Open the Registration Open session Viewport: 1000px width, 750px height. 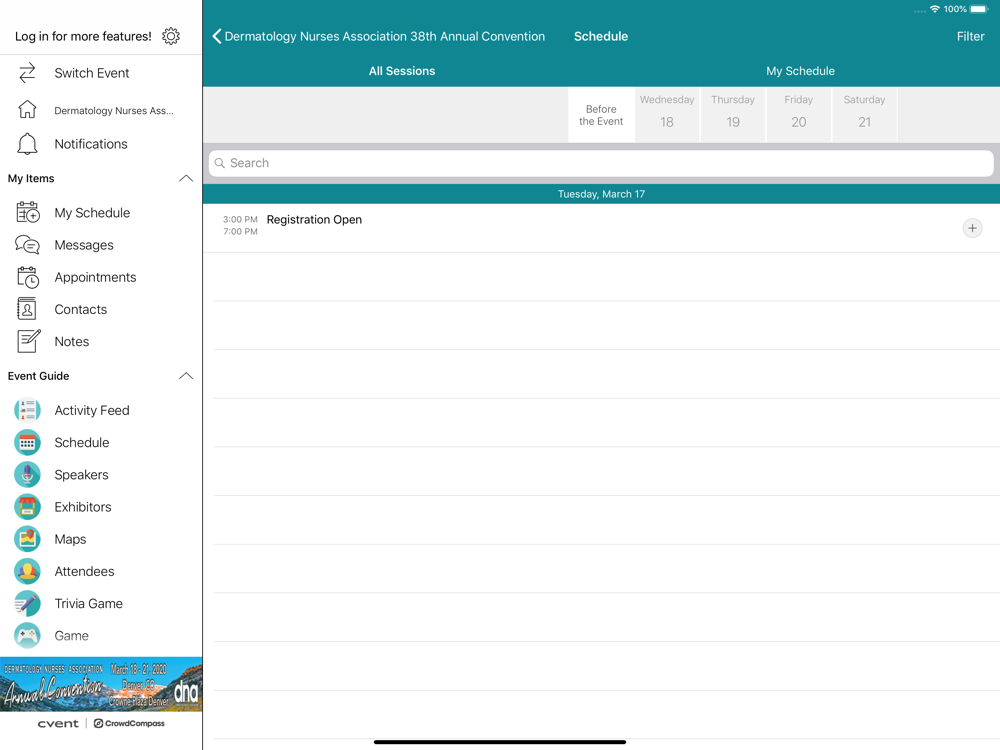(601, 228)
